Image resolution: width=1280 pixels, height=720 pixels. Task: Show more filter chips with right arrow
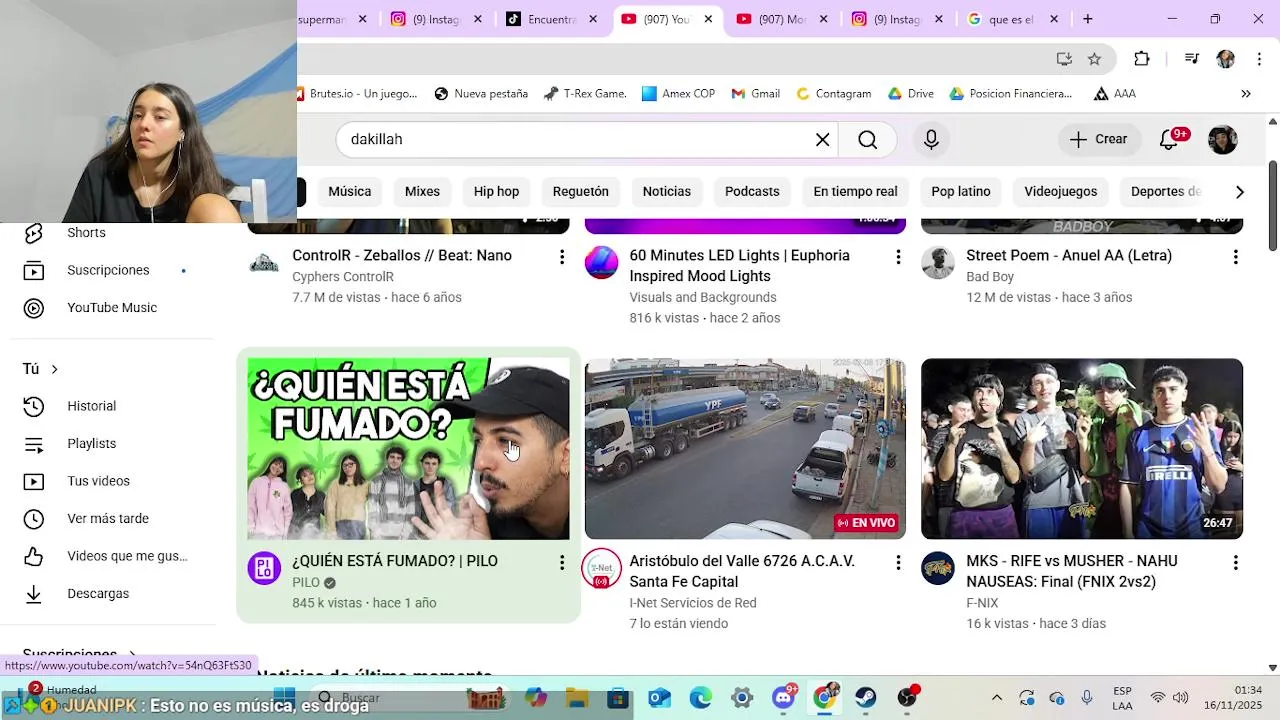pos(1239,192)
